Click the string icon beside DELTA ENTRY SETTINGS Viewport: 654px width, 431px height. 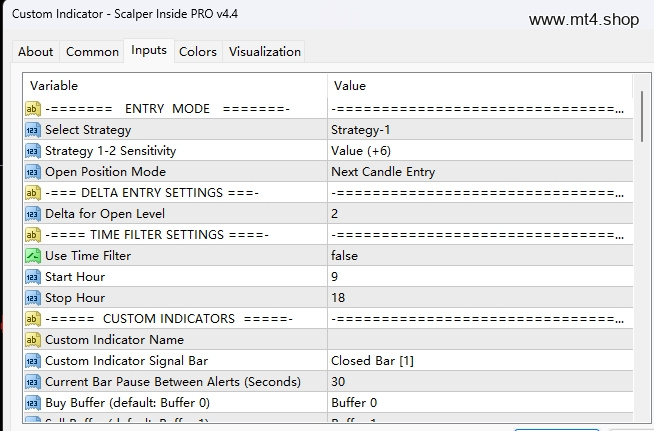click(33, 193)
